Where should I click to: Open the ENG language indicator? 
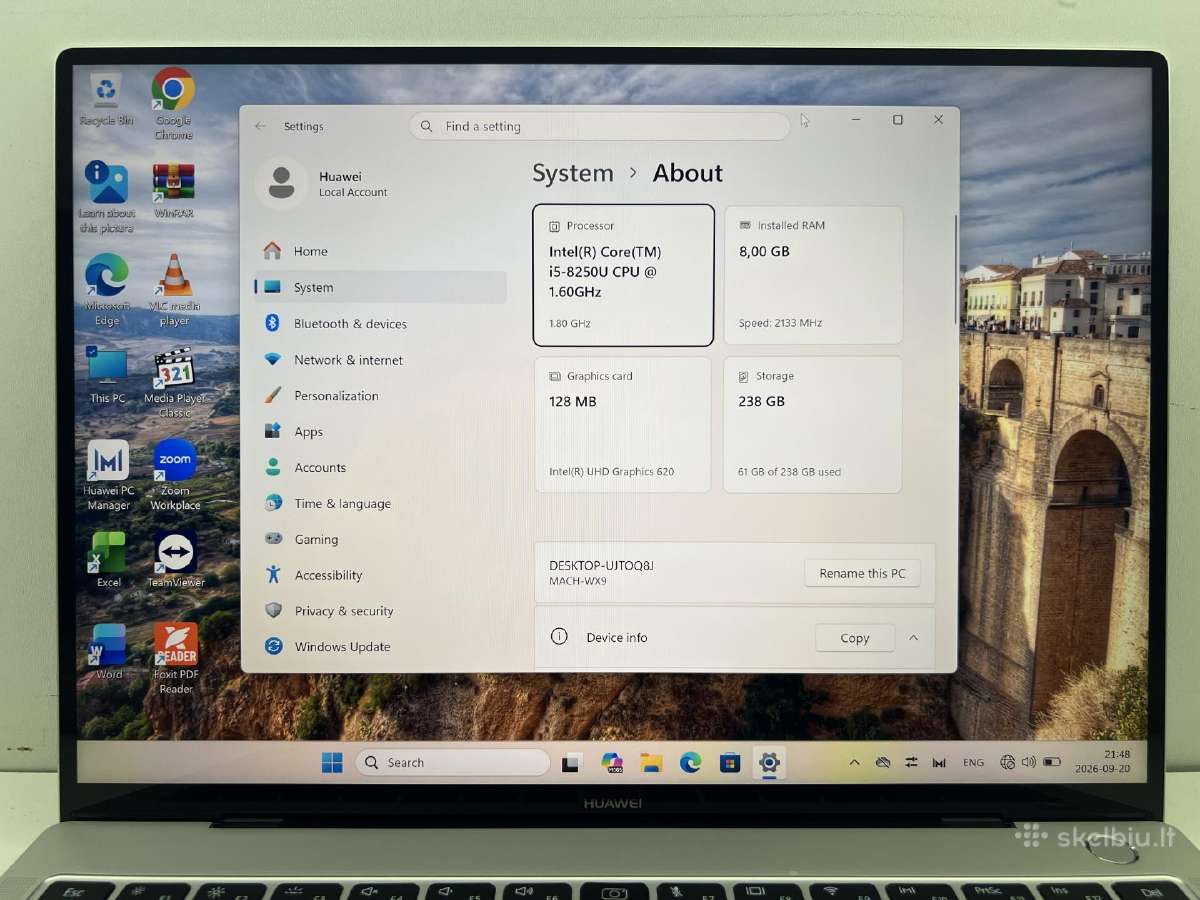pos(973,762)
